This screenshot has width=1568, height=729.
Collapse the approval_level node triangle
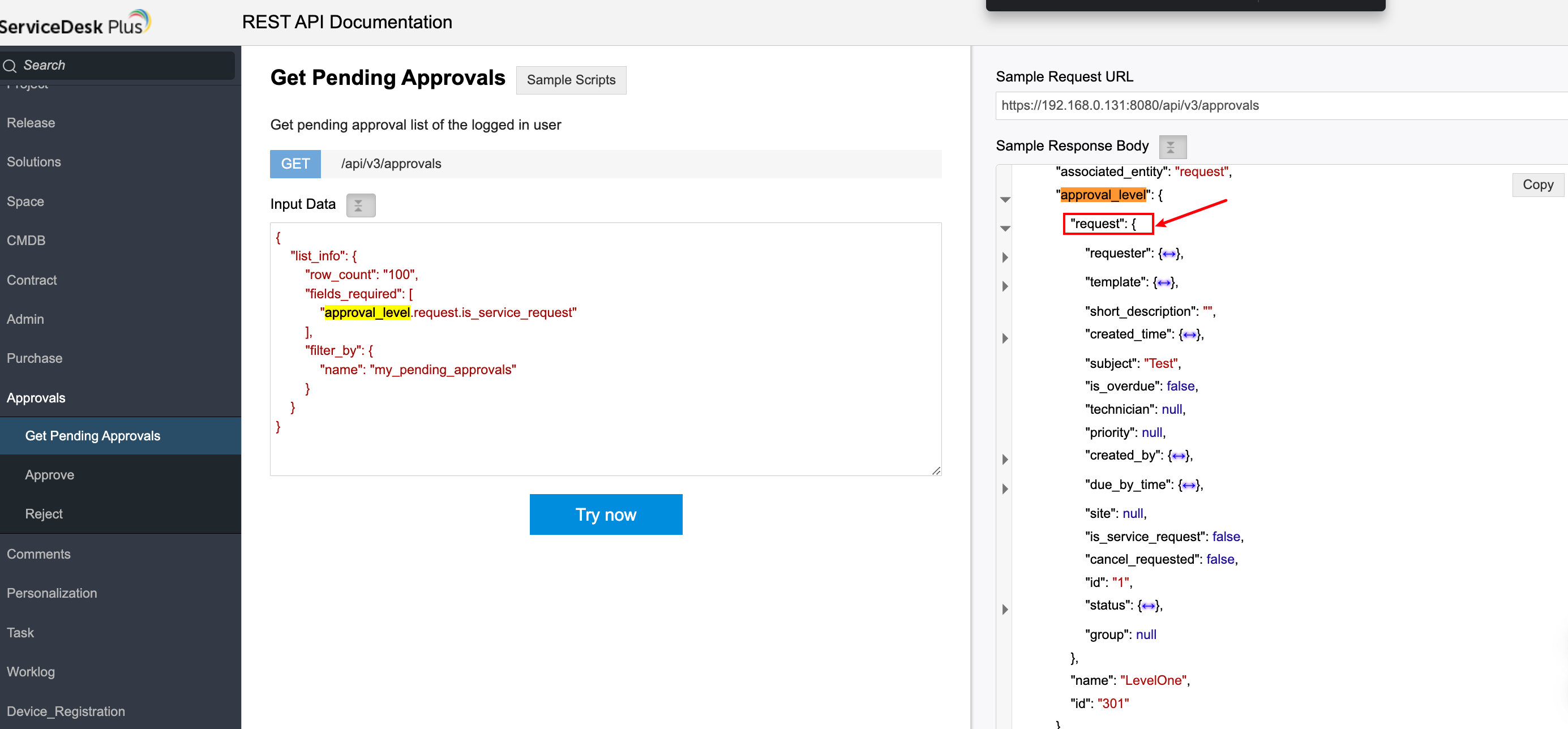tap(1005, 200)
